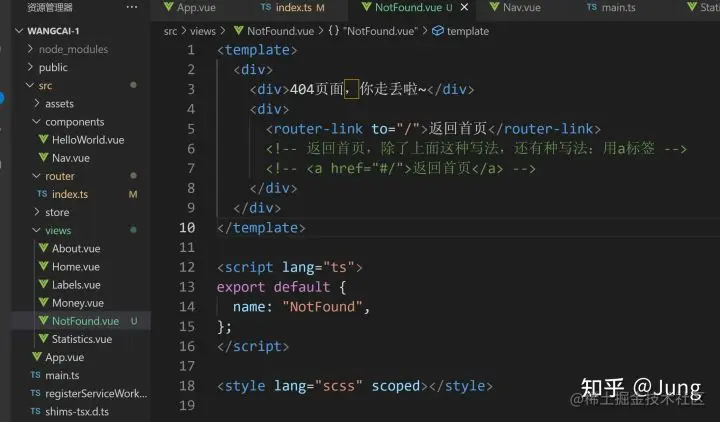Place cursor on "export default {" line

click(281, 287)
